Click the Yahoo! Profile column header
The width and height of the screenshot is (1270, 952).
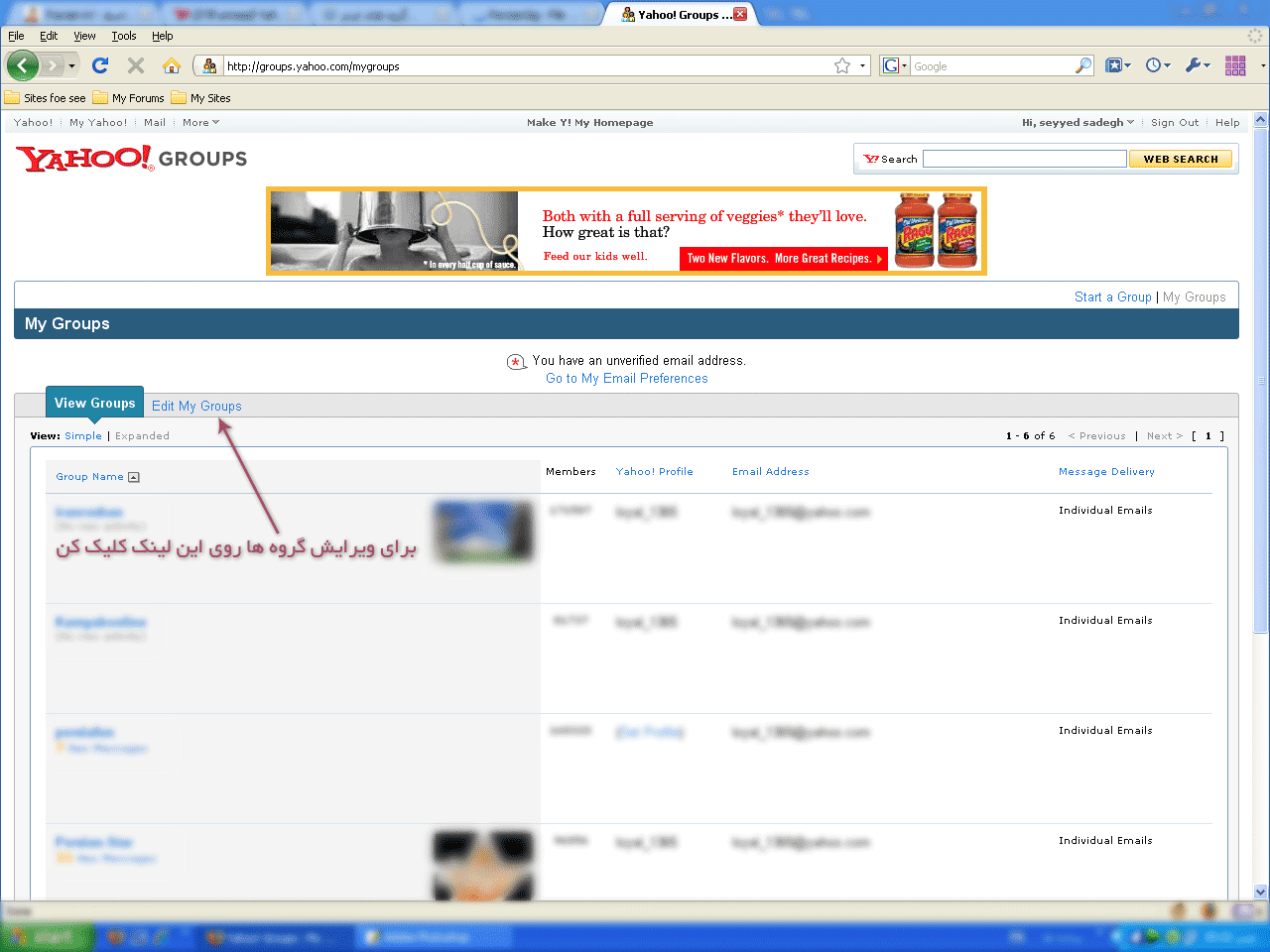pyautogui.click(x=654, y=472)
